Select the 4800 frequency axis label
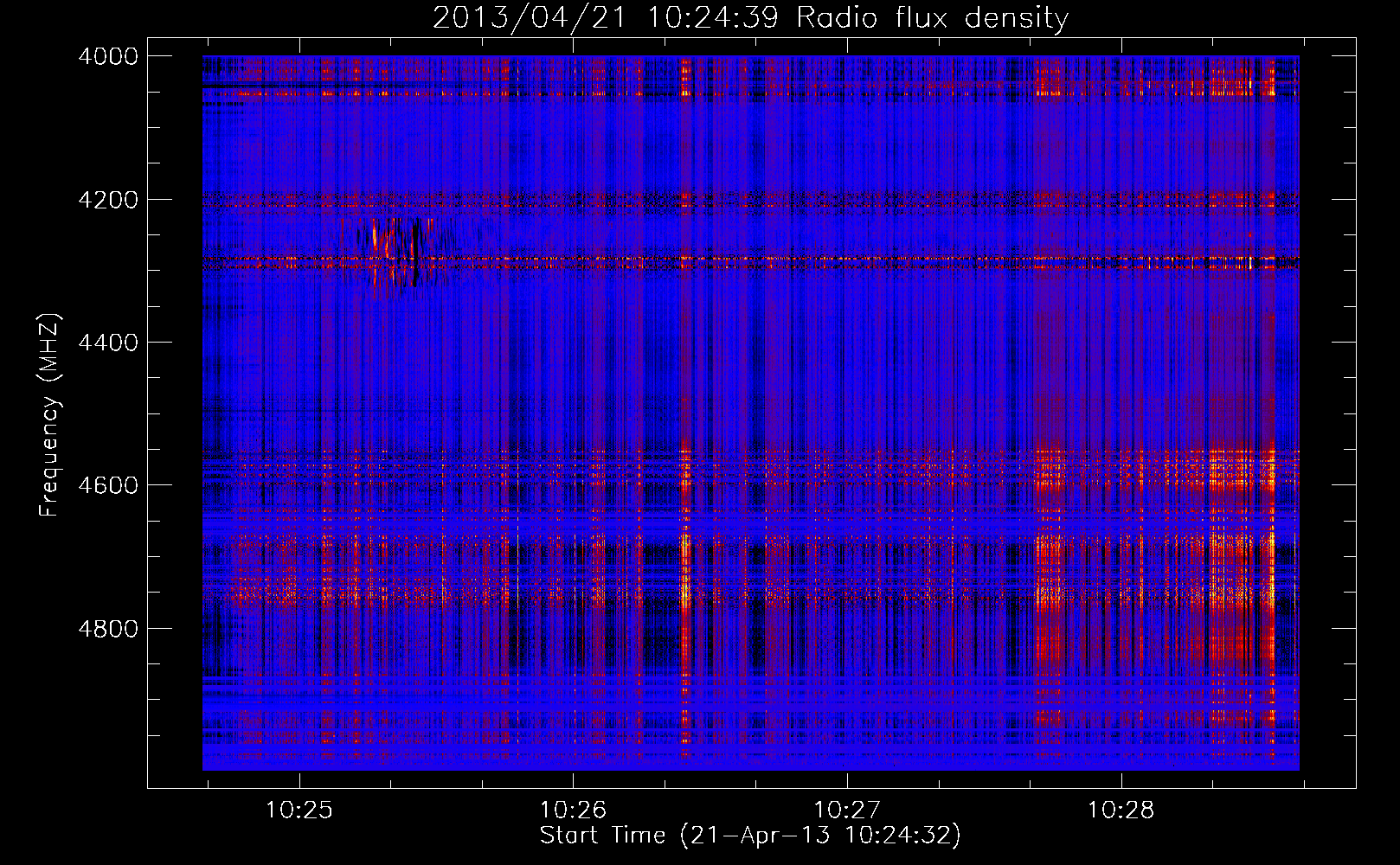 (x=108, y=628)
